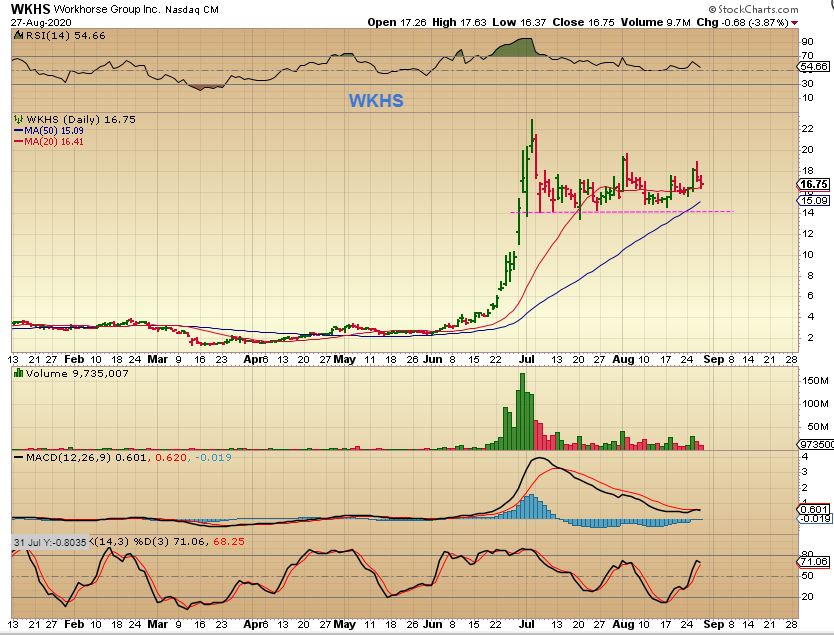The image size is (834, 635).
Task: Click the 54.66 value tag on RSI axis
Action: [813, 66]
